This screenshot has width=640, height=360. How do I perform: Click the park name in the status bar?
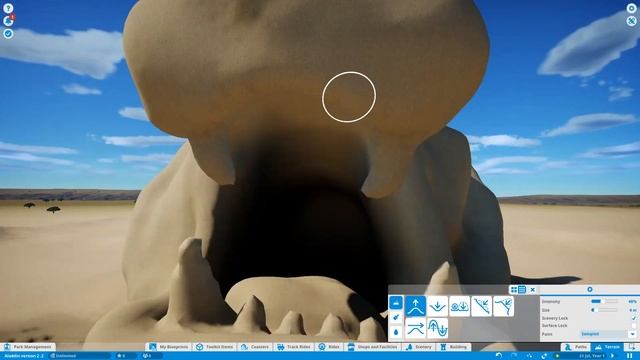click(x=24, y=356)
